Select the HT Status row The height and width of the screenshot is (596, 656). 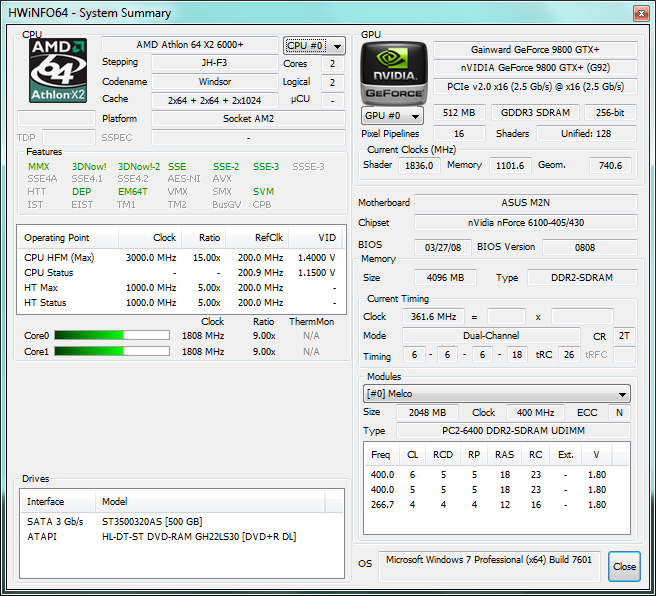click(181, 303)
